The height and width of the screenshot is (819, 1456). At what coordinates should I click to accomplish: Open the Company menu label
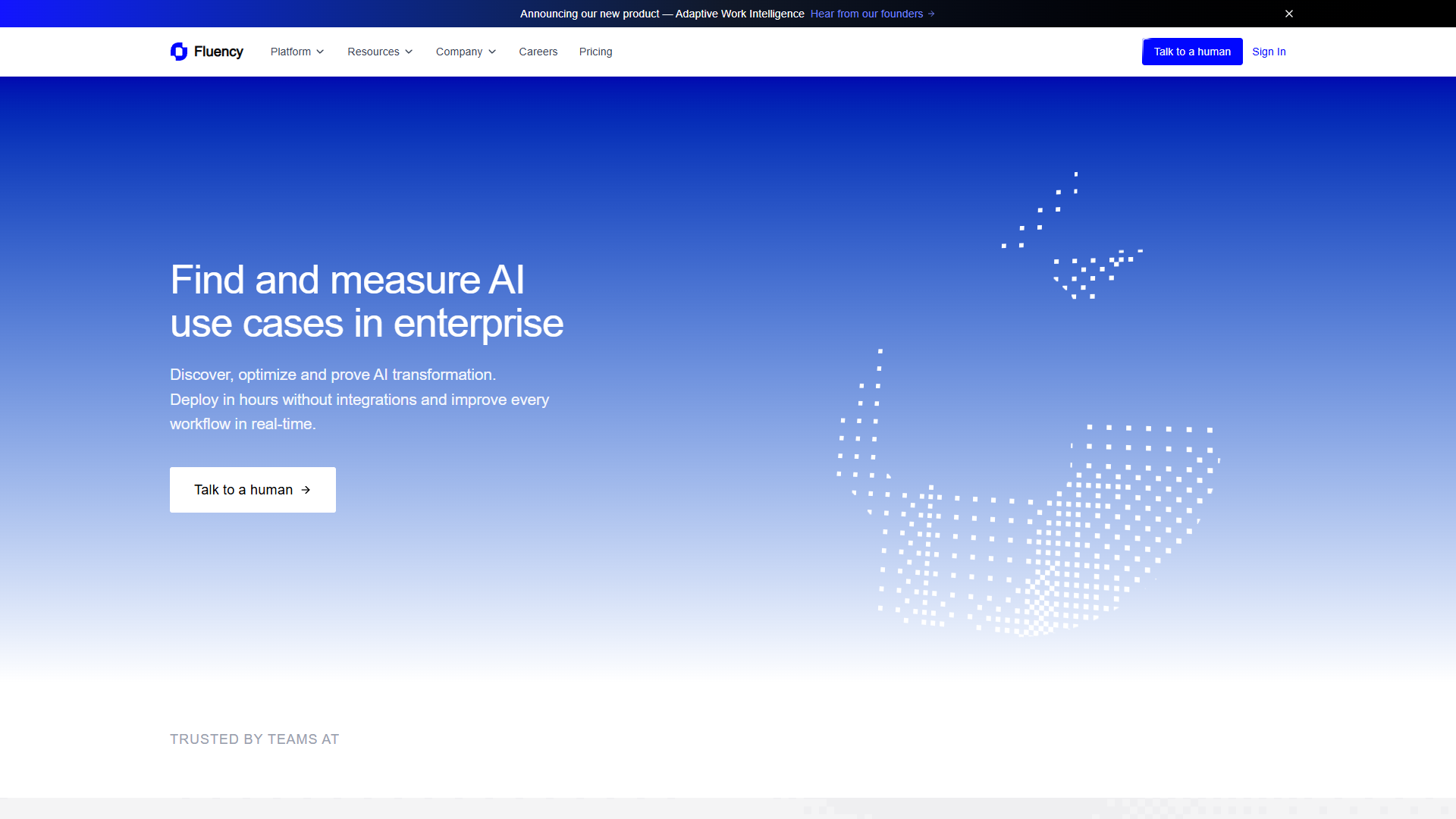coord(459,52)
